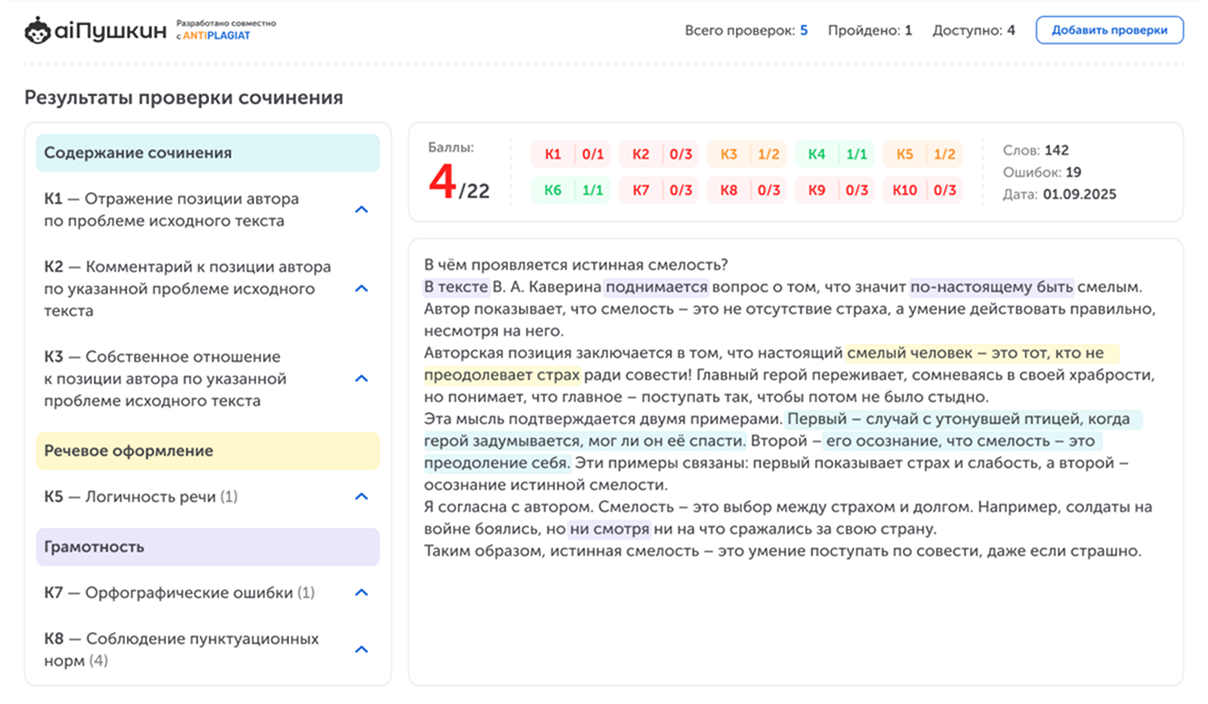Image resolution: width=1208 pixels, height=704 pixels.
Task: Collapse K8 punctuation norms chevron
Action: (362, 650)
